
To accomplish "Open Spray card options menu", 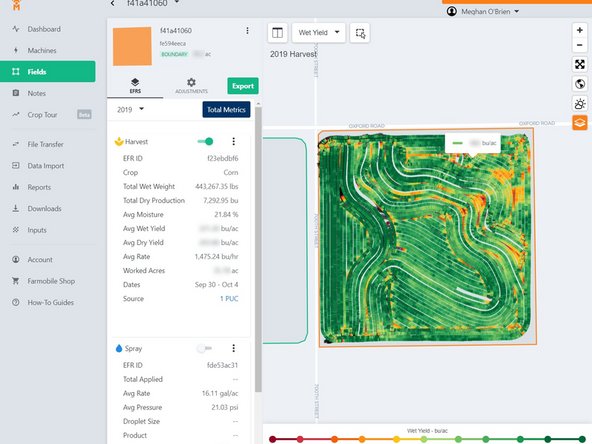I will coord(234,348).
